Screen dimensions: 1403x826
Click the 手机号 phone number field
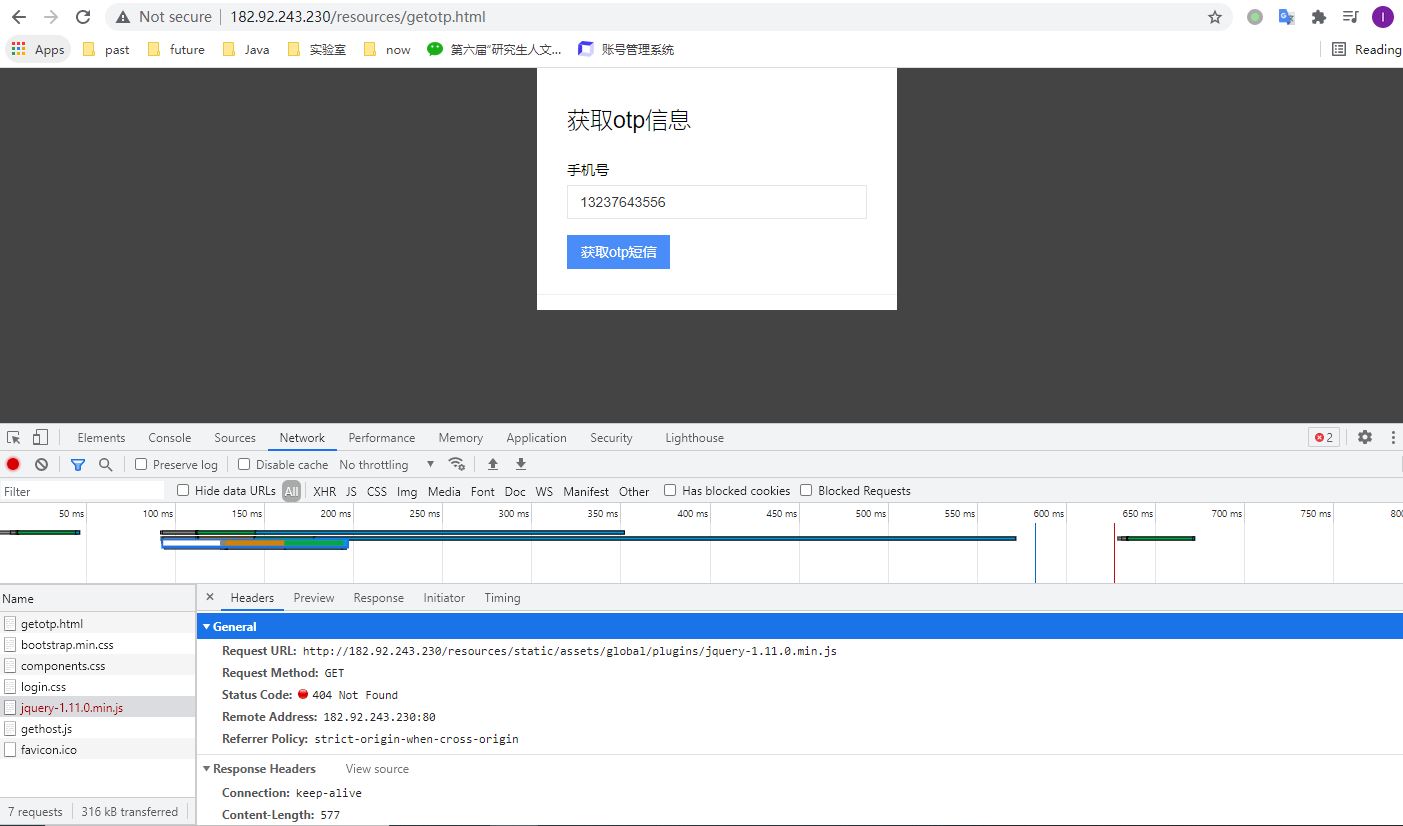[x=716, y=202]
